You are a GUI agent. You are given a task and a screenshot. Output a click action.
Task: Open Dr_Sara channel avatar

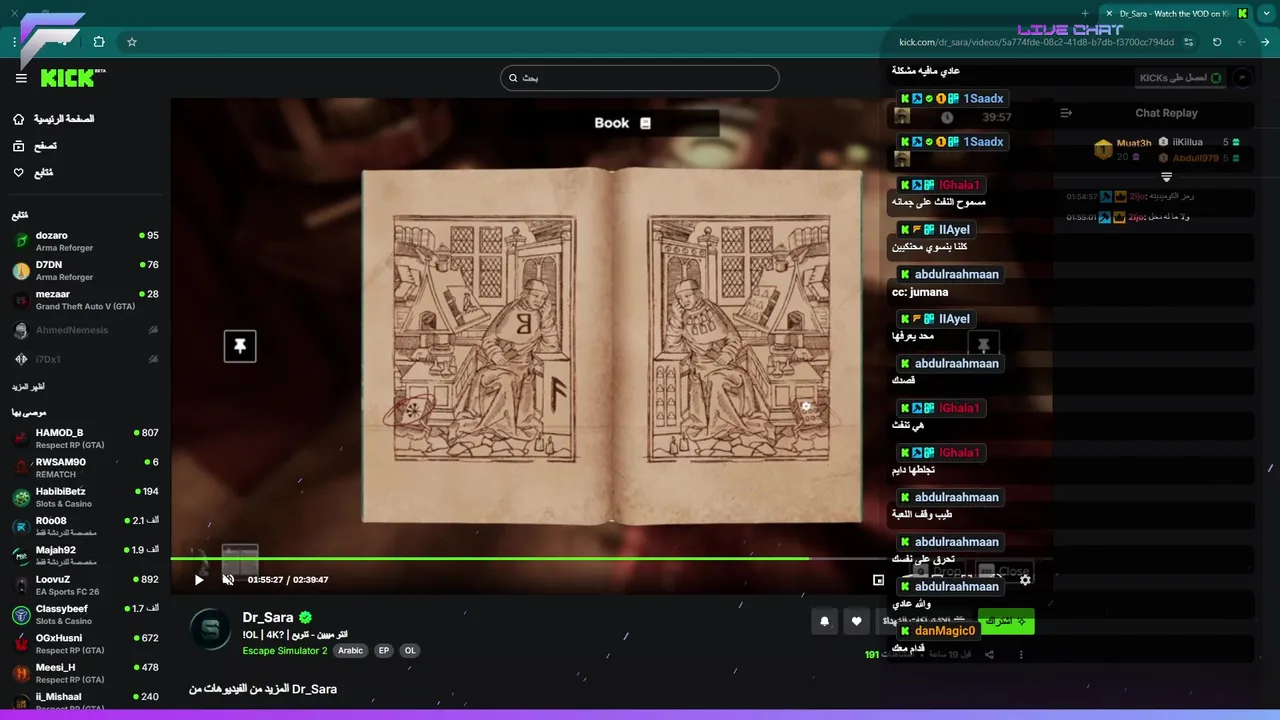pos(211,629)
